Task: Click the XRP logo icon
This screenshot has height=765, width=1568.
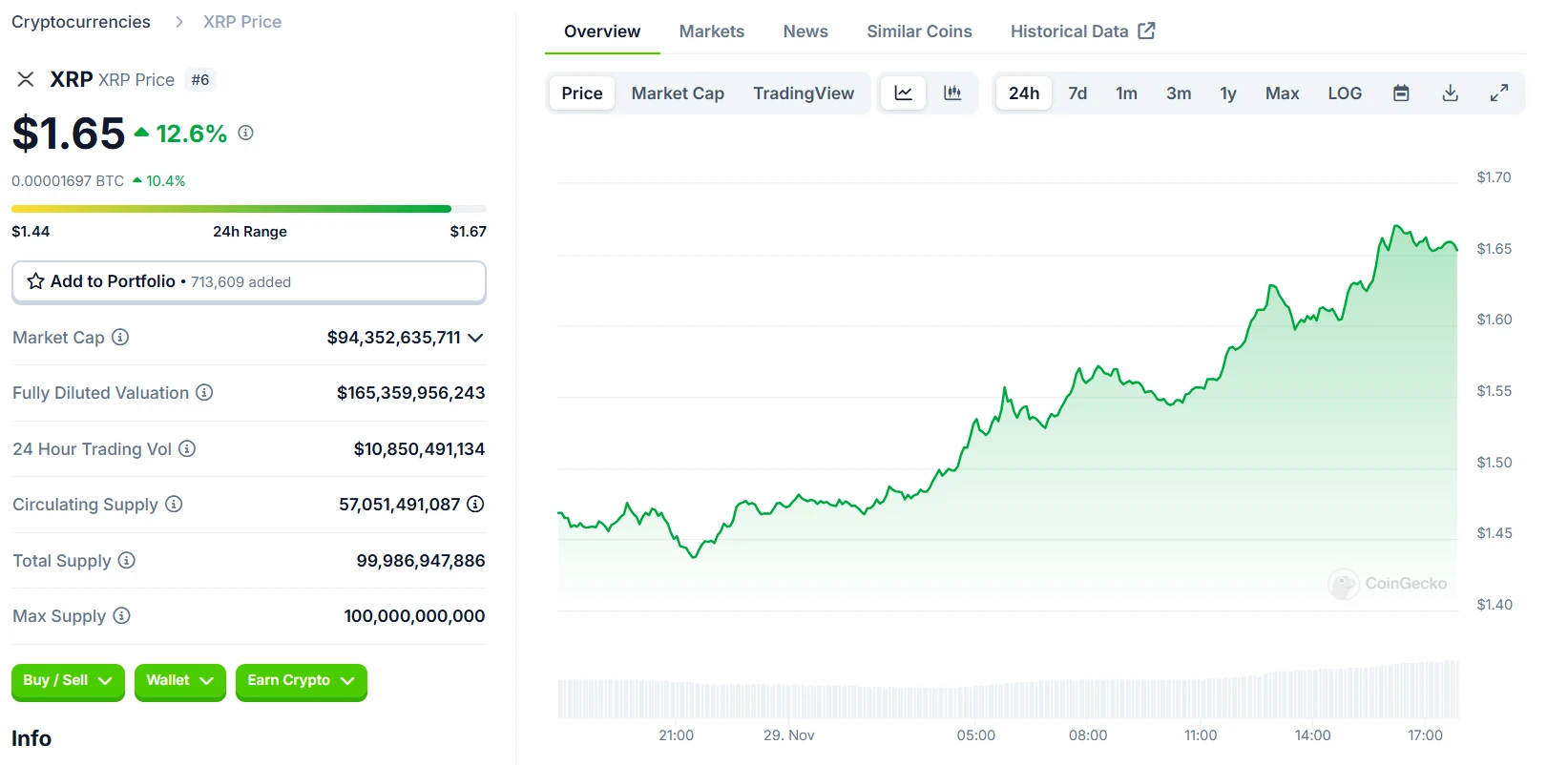Action: pyautogui.click(x=26, y=79)
